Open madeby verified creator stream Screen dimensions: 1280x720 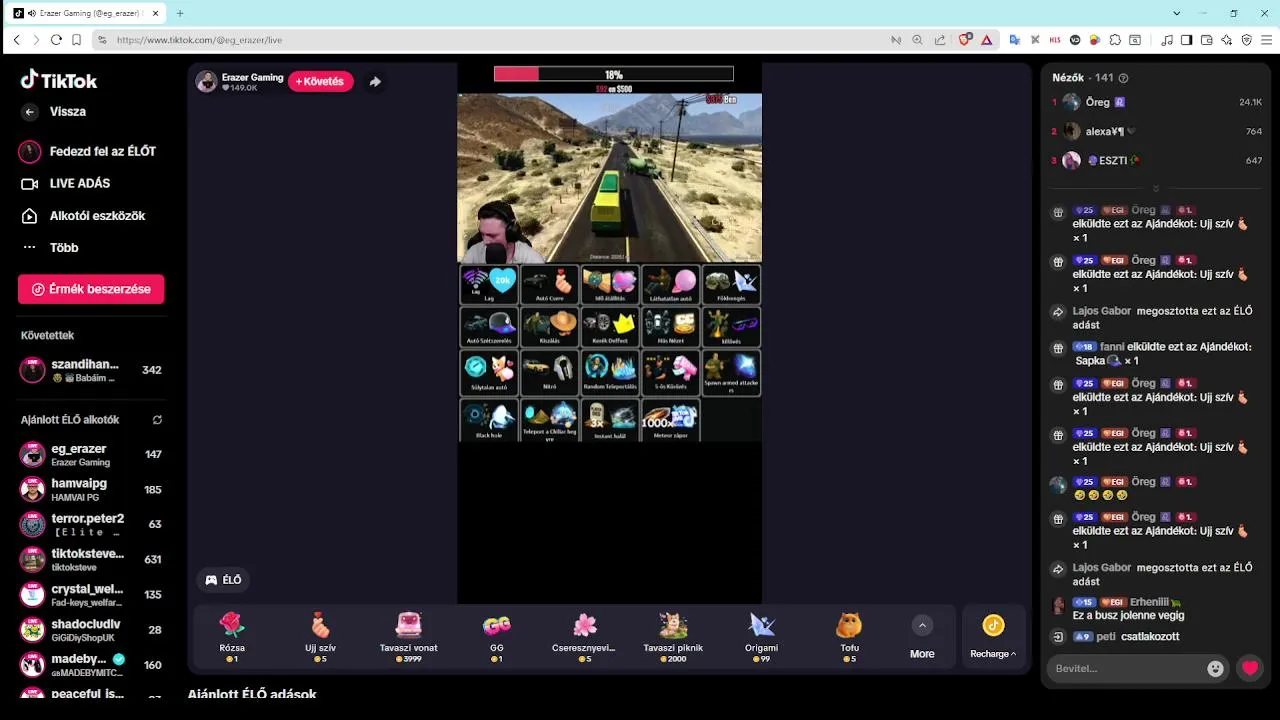click(x=91, y=664)
